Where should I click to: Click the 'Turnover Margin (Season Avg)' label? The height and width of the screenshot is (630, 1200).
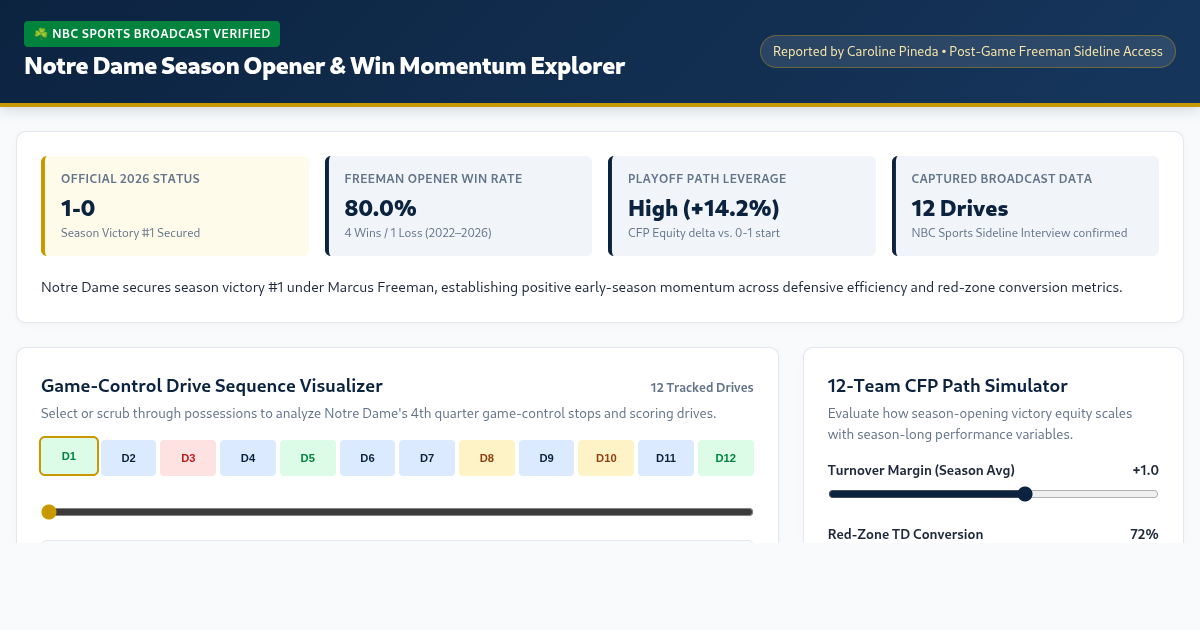[920, 470]
